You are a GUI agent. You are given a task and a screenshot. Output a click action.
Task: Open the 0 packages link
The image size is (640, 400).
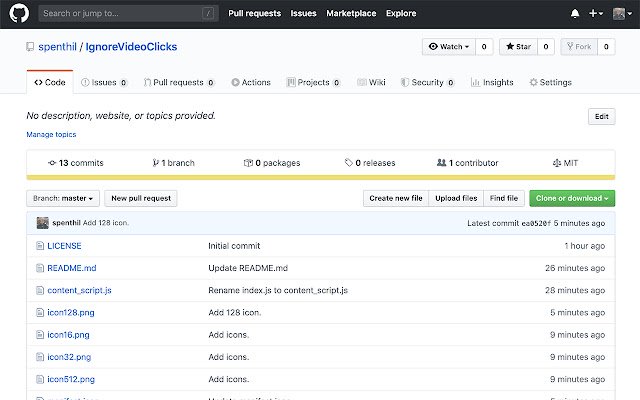tap(272, 163)
